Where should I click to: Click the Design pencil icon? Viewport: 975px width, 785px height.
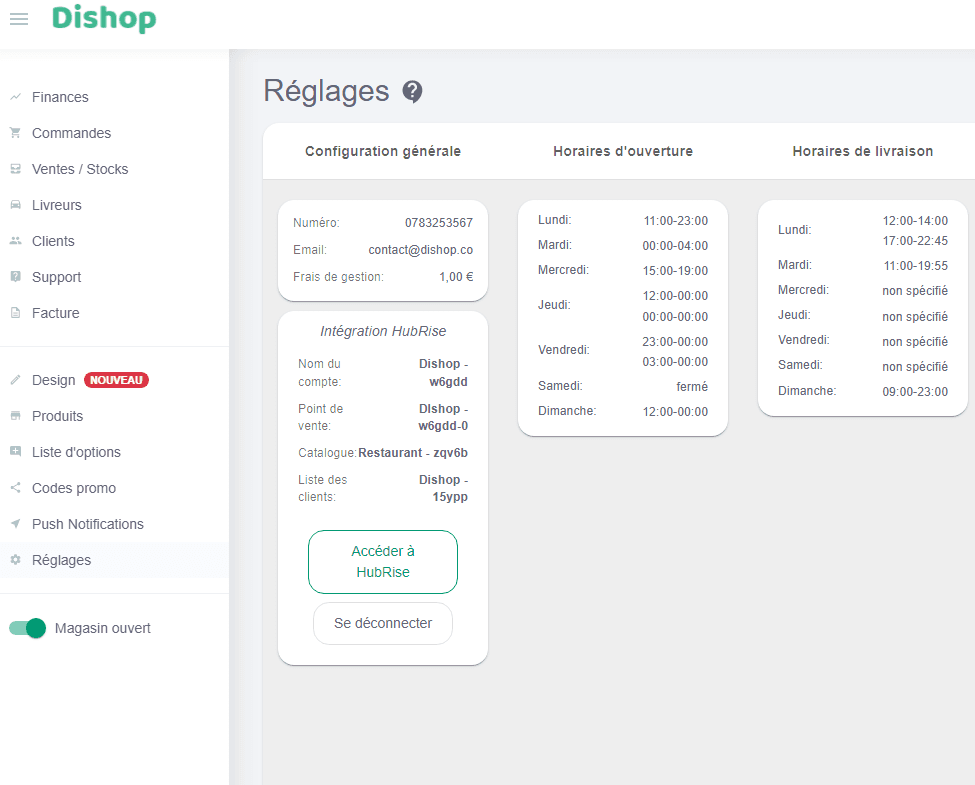[x=16, y=380]
